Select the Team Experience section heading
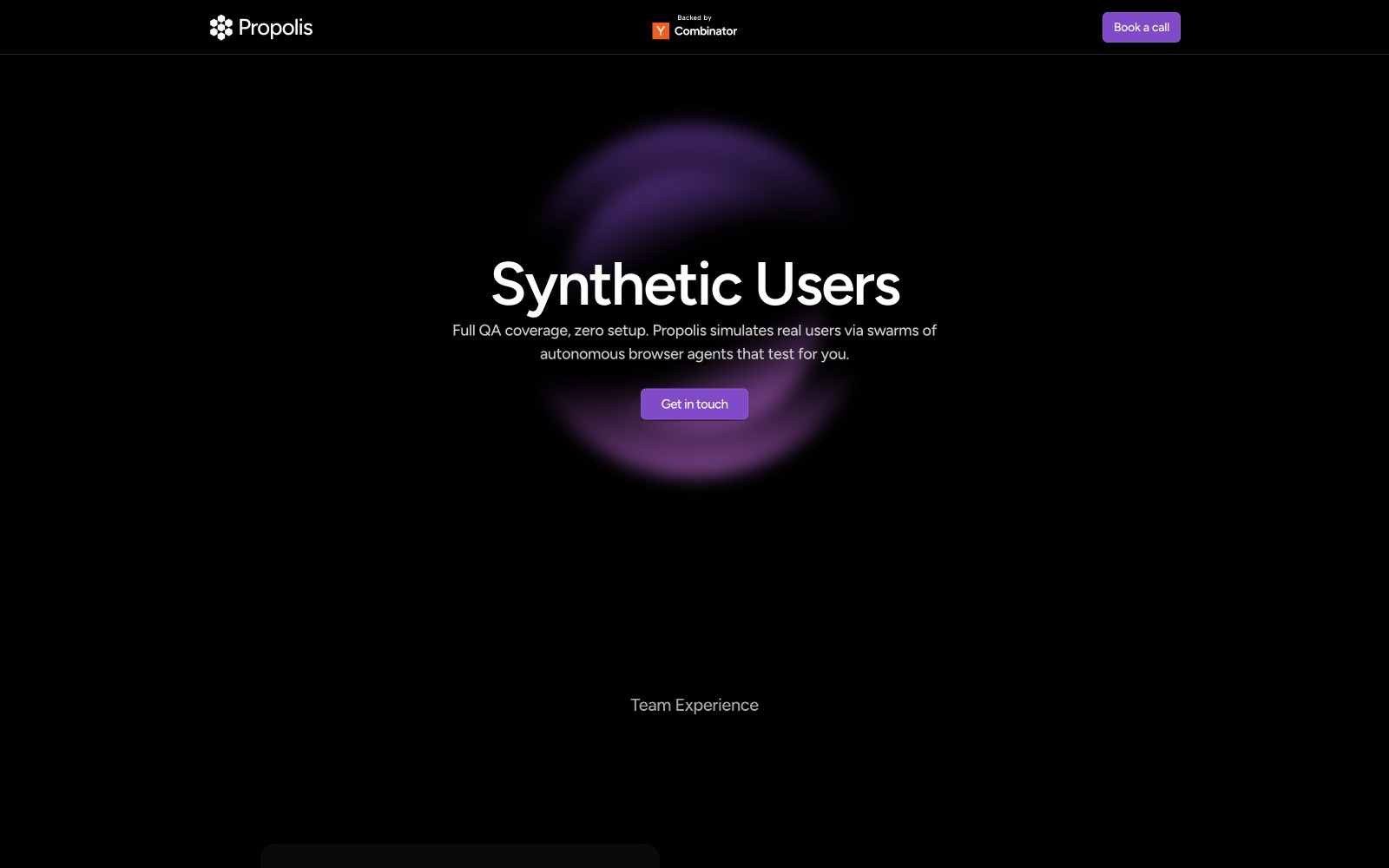 [x=694, y=705]
